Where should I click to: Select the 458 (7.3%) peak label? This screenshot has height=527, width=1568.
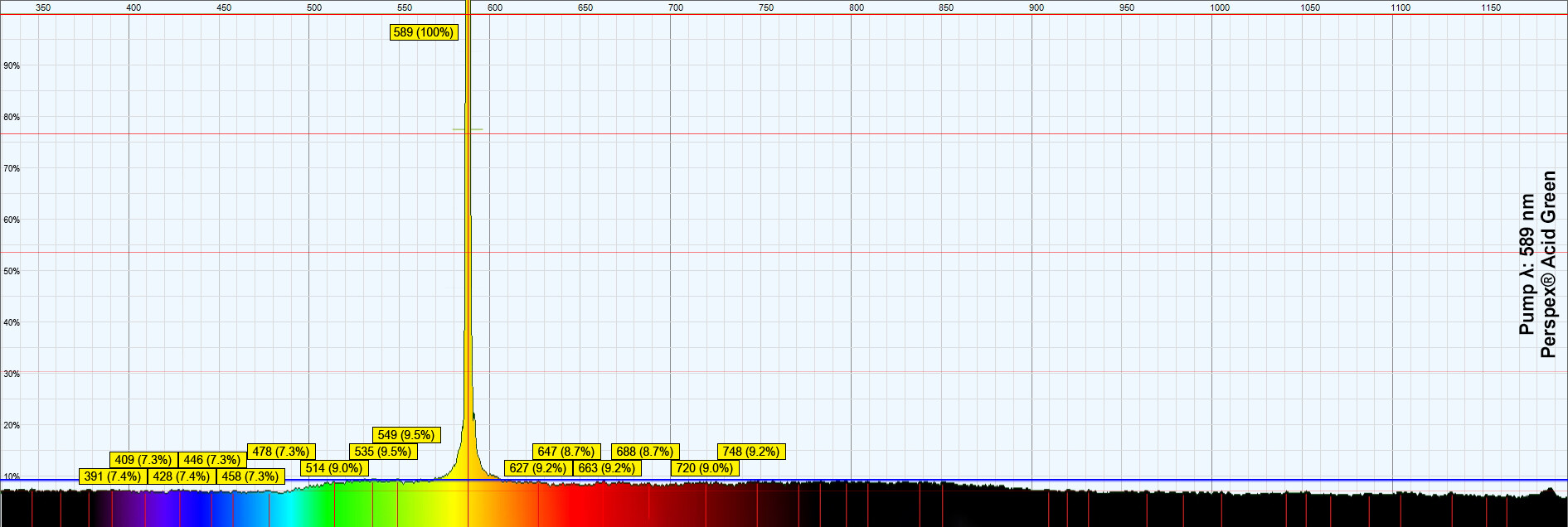[250, 476]
